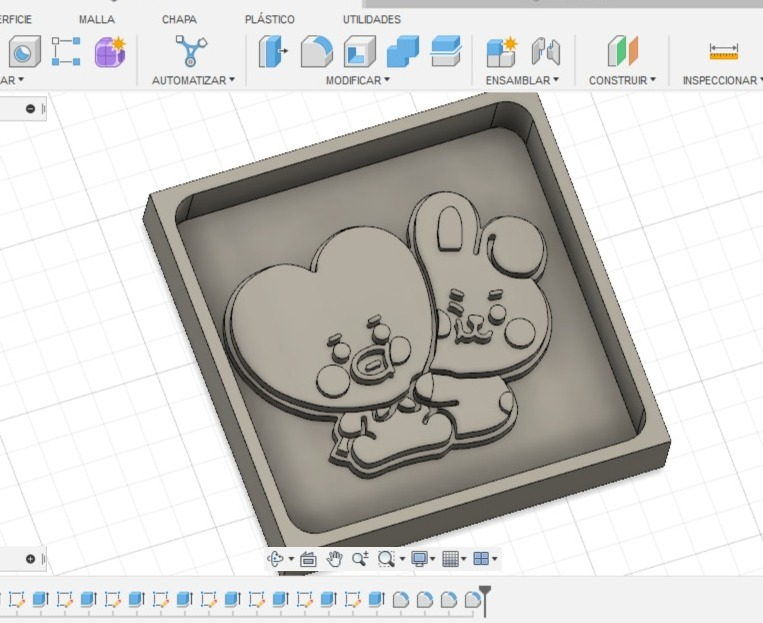Expand the Grid and Snaps dropdown arrow
The image size is (763, 623).
pyautogui.click(x=463, y=559)
